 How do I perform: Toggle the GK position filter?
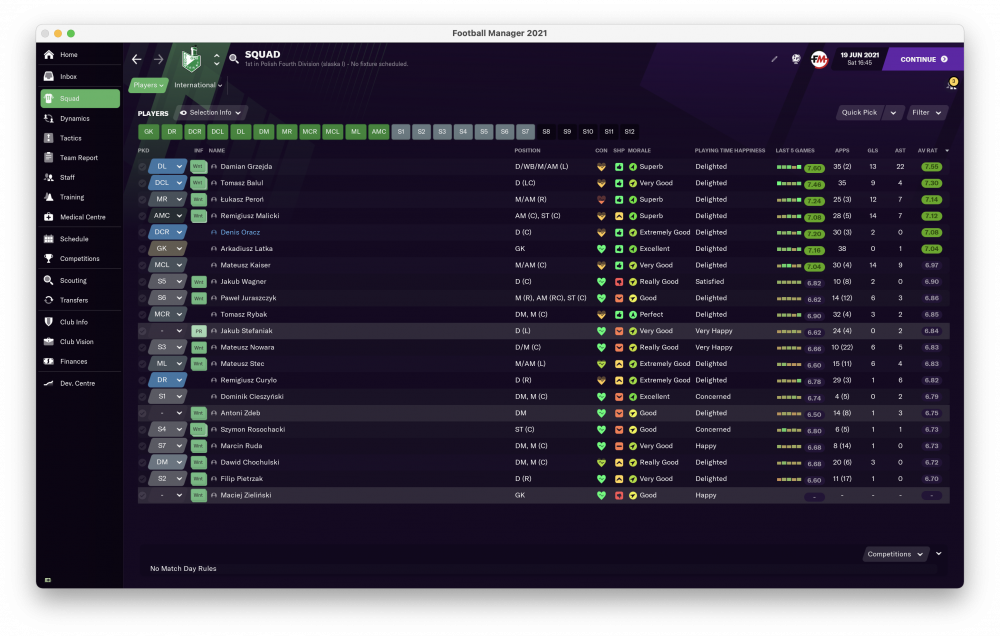coord(148,131)
